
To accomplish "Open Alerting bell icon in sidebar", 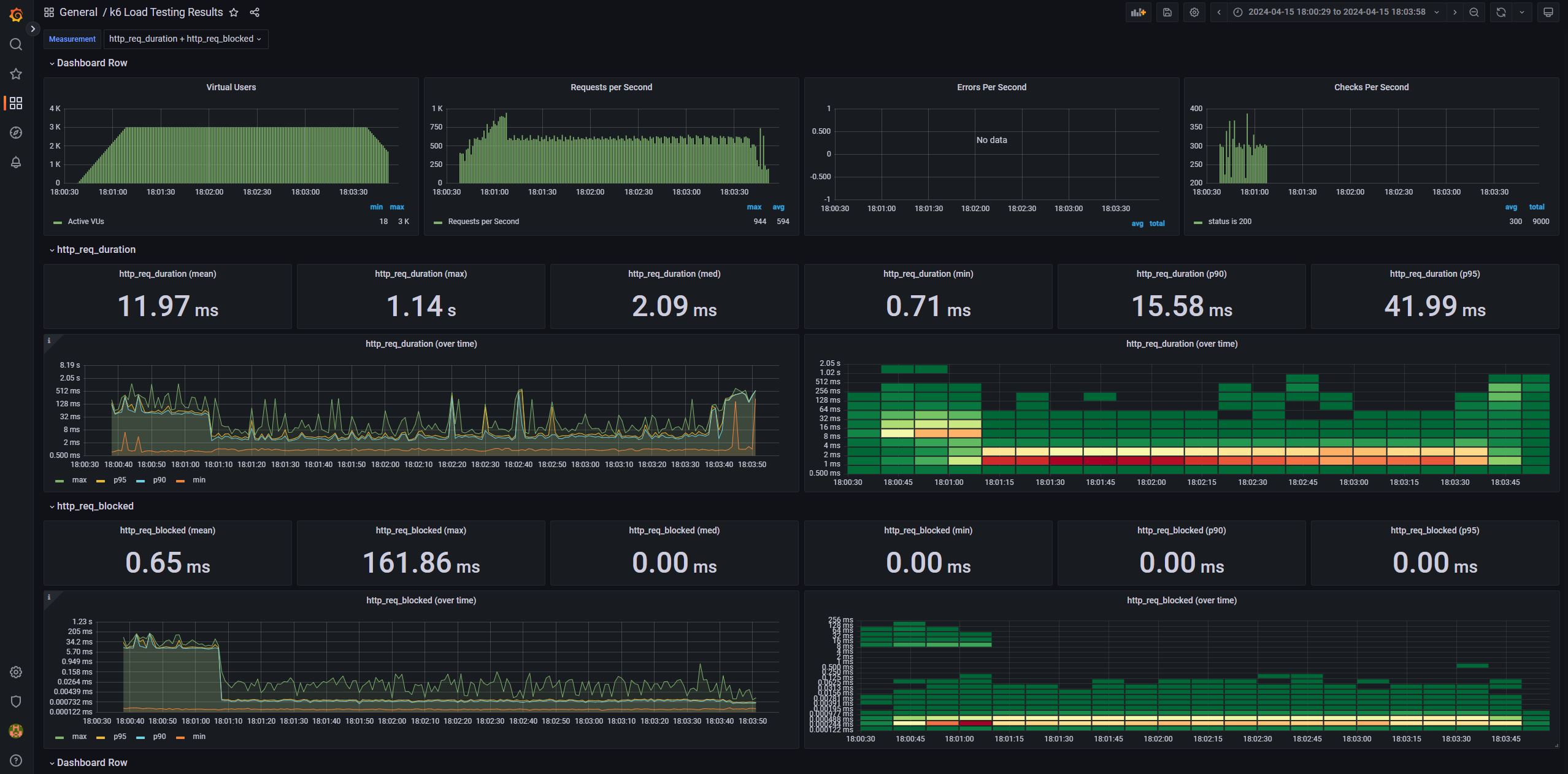I will coord(16,162).
